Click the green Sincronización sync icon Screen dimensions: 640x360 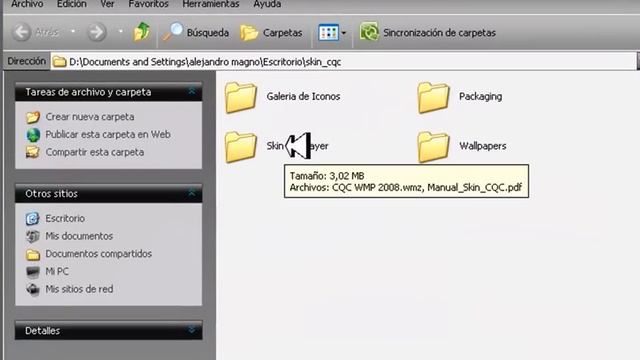(x=369, y=32)
